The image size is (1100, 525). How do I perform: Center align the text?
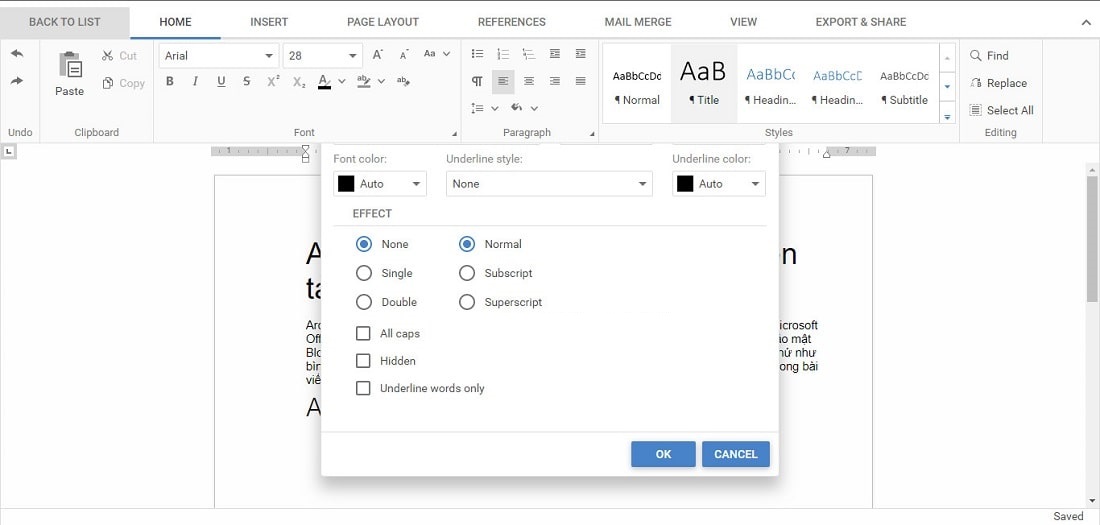[529, 81]
